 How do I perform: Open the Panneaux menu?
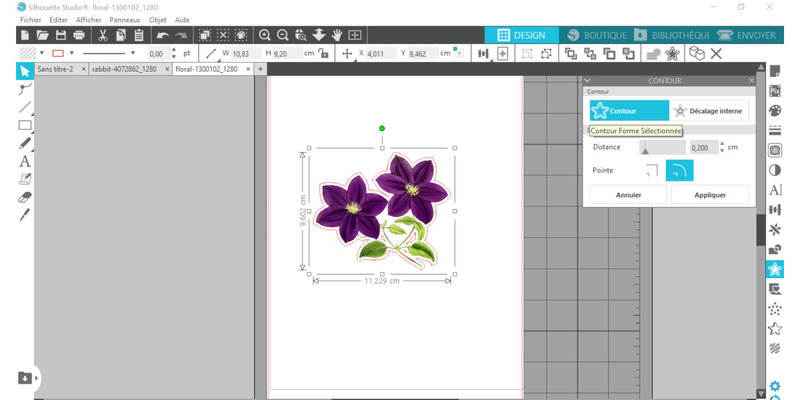coord(125,20)
